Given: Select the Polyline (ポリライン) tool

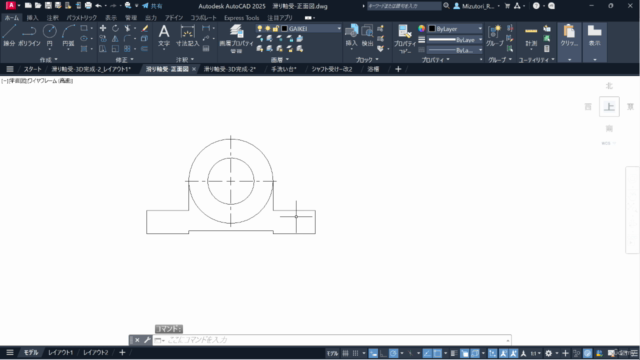Looking at the screenshot, I should [x=29, y=35].
